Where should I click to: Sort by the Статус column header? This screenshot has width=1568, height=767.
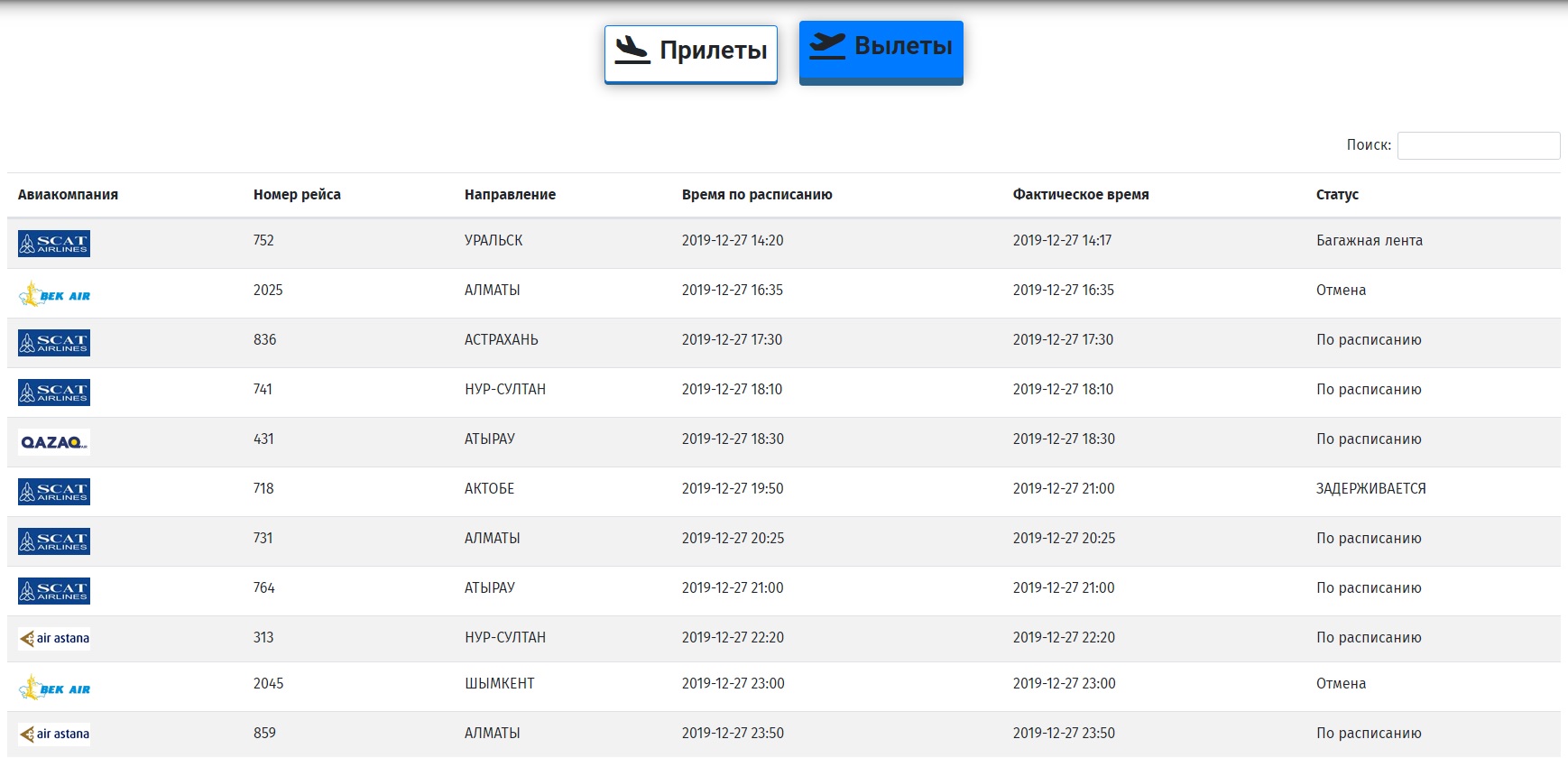tap(1336, 195)
